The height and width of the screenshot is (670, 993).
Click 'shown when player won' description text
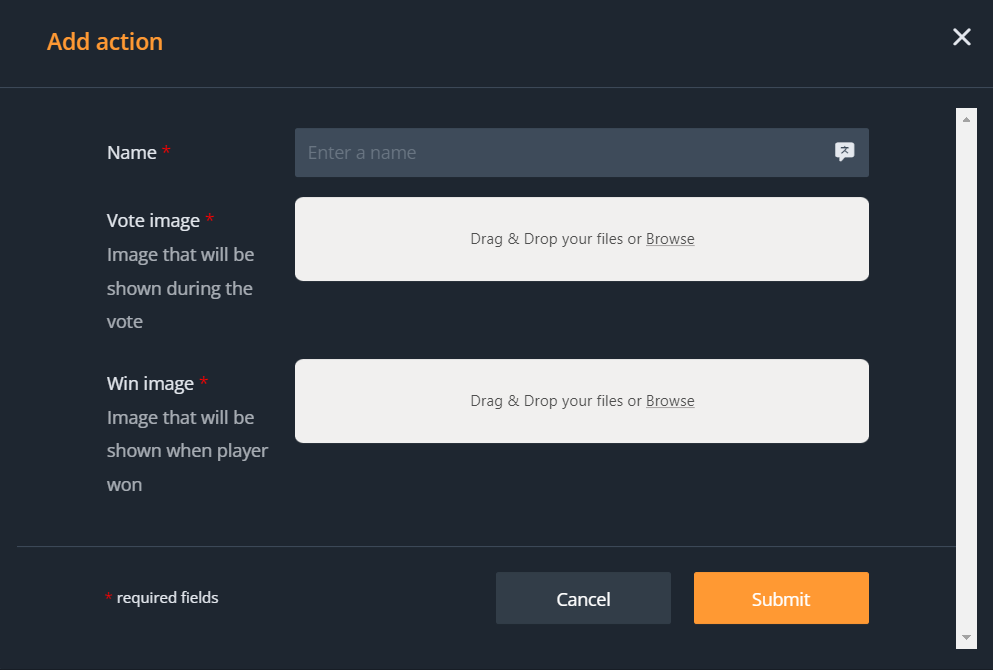[x=187, y=451]
